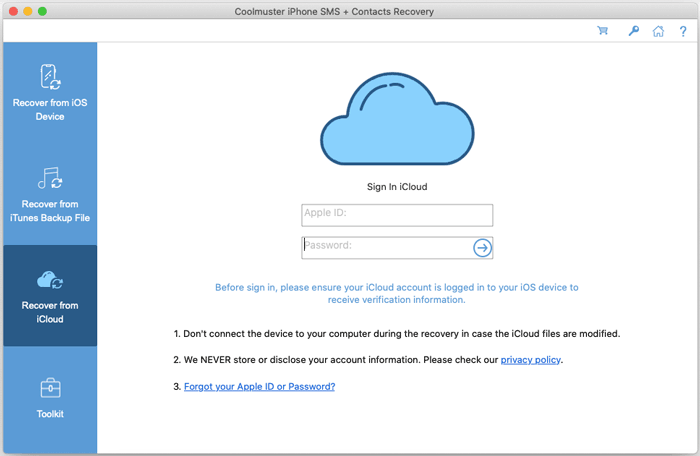Open the privacy policy link
This screenshot has width=700, height=456.
[530, 360]
